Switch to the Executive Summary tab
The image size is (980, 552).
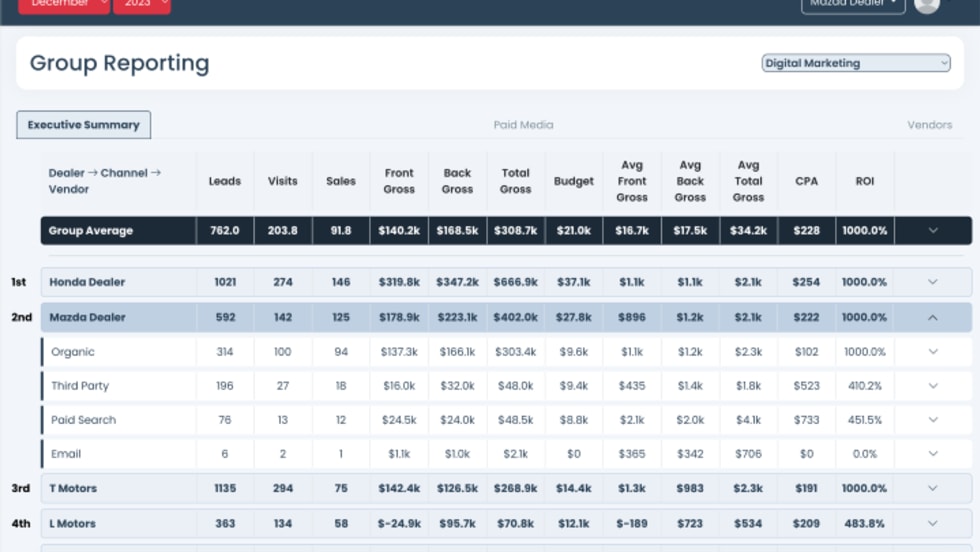click(x=83, y=125)
